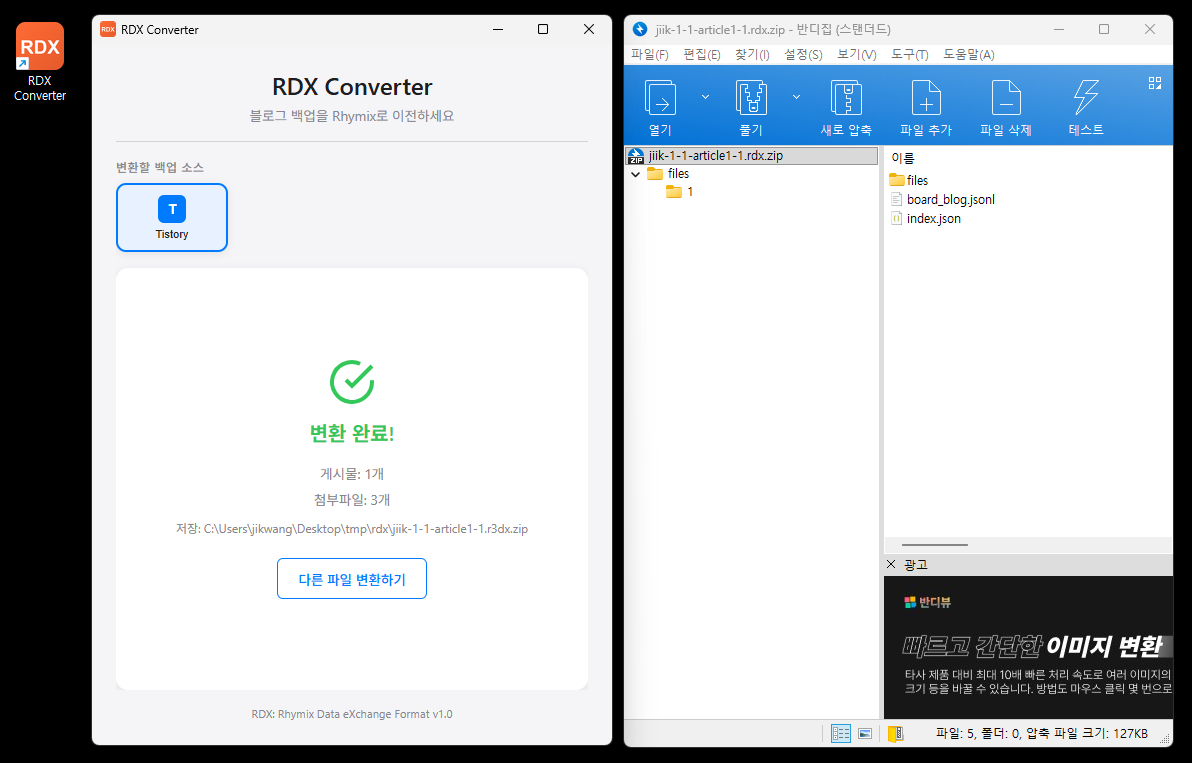The image size is (1192, 763).
Task: Select jiik-1-1-article1-1.rdx.zip tree root
Action: click(x=751, y=156)
